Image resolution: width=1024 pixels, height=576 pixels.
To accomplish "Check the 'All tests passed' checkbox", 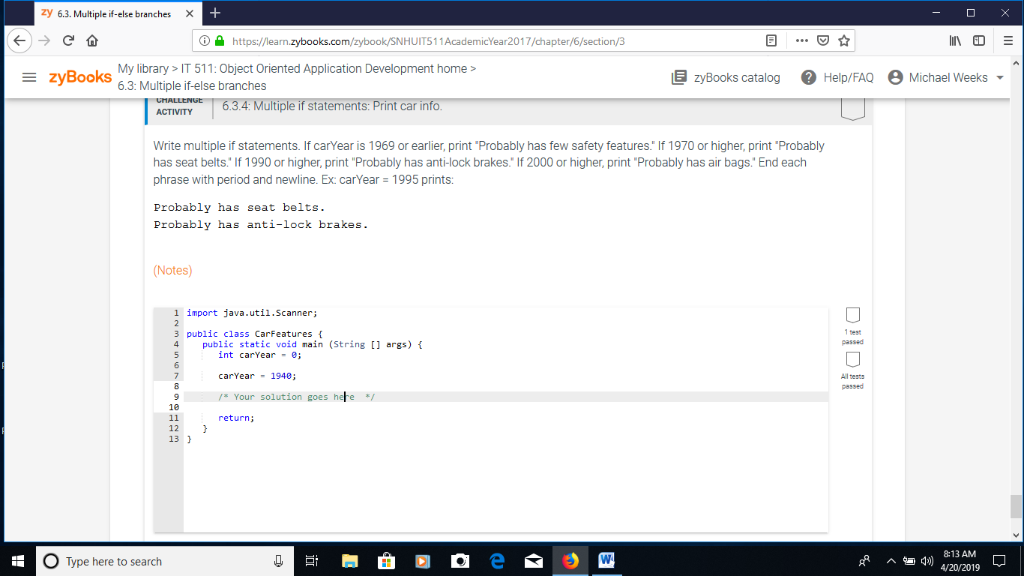I will (x=852, y=358).
